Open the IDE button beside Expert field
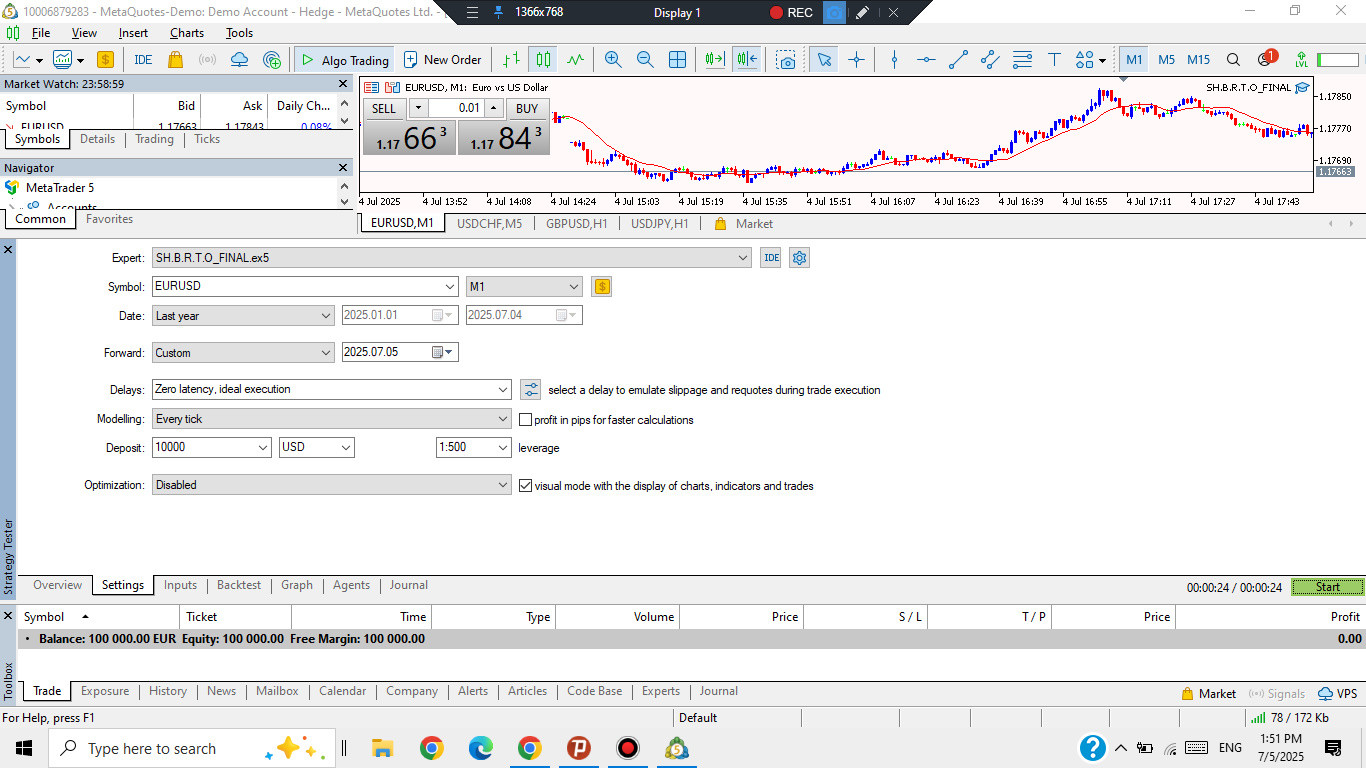Screen dimensions: 1366x768 click(771, 258)
